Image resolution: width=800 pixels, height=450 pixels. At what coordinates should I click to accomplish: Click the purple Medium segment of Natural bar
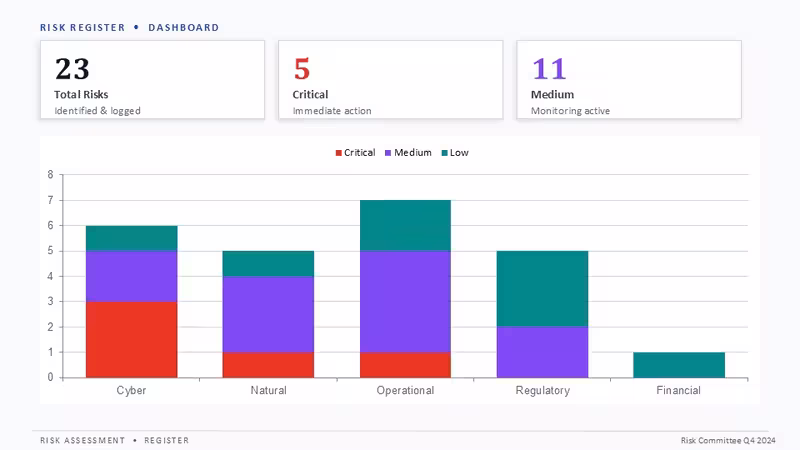coord(268,314)
